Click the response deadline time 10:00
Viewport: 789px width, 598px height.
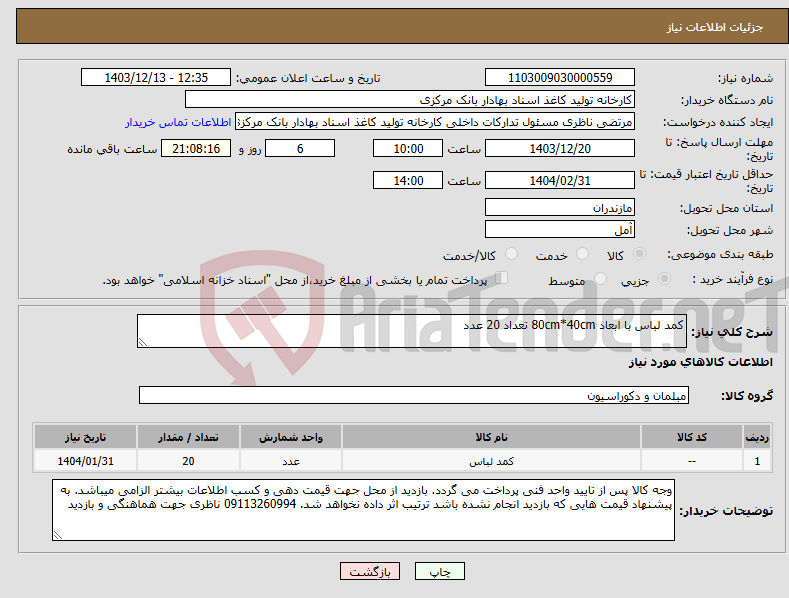[x=408, y=148]
